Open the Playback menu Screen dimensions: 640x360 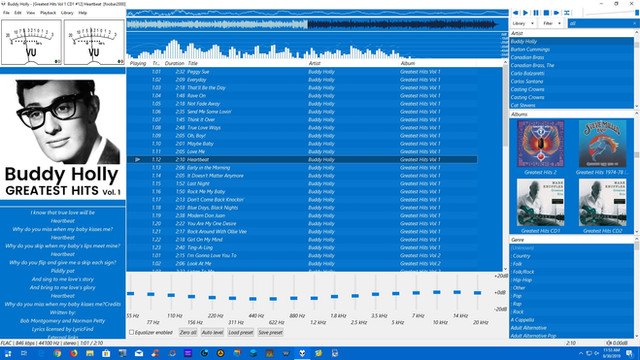[x=48, y=13]
